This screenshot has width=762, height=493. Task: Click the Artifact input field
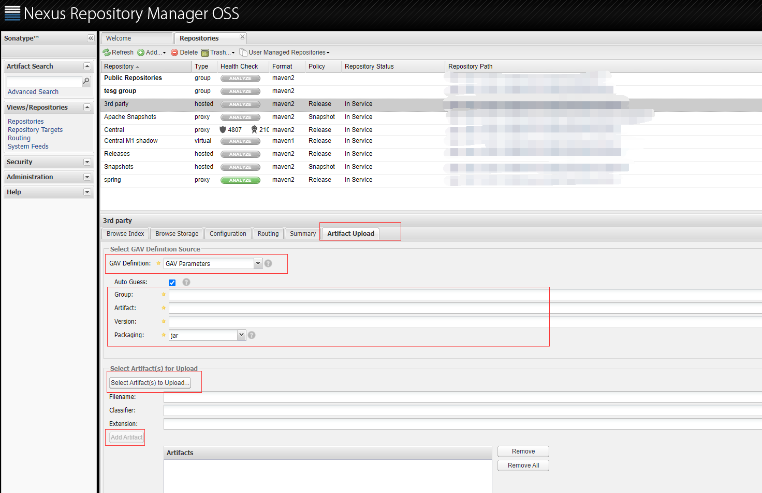pos(465,308)
